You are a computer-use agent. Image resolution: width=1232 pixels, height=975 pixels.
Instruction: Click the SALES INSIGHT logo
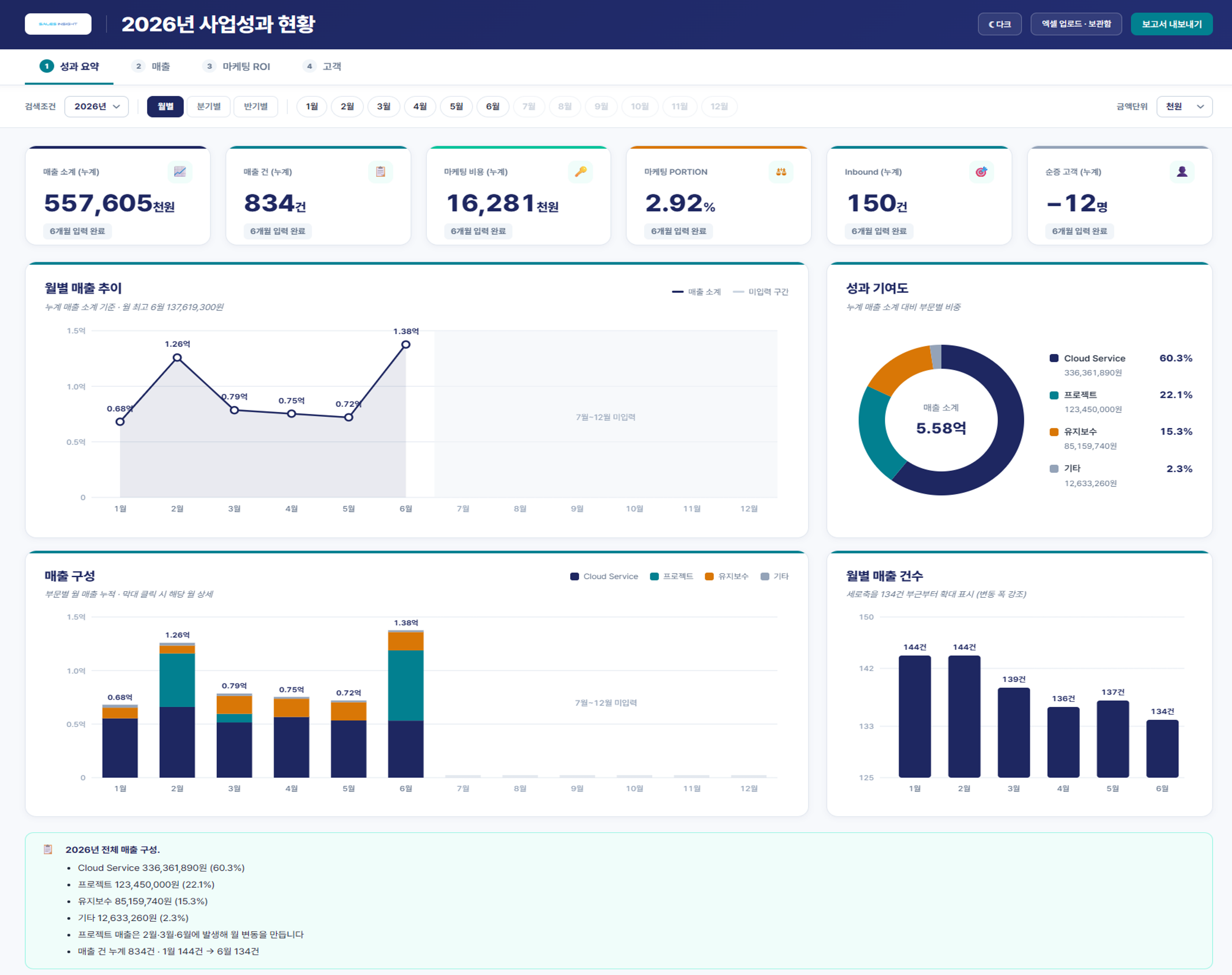[x=57, y=24]
